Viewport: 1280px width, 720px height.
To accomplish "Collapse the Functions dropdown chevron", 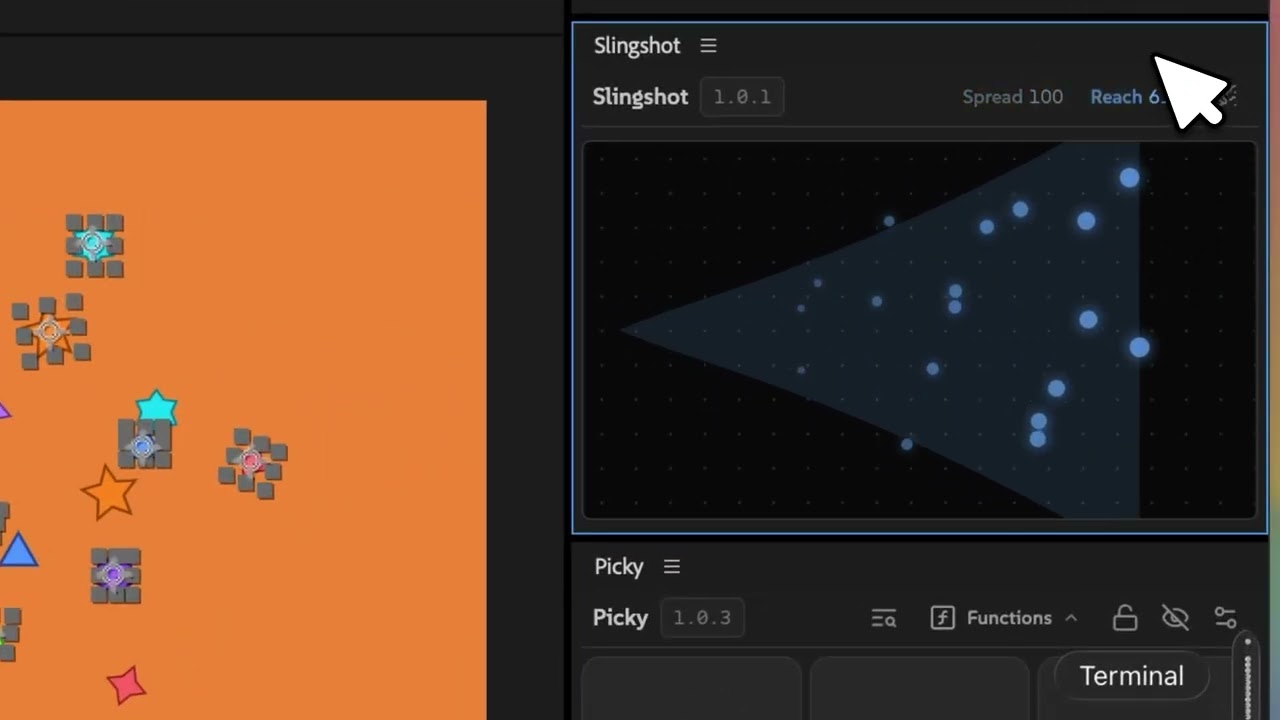I will click(1071, 618).
